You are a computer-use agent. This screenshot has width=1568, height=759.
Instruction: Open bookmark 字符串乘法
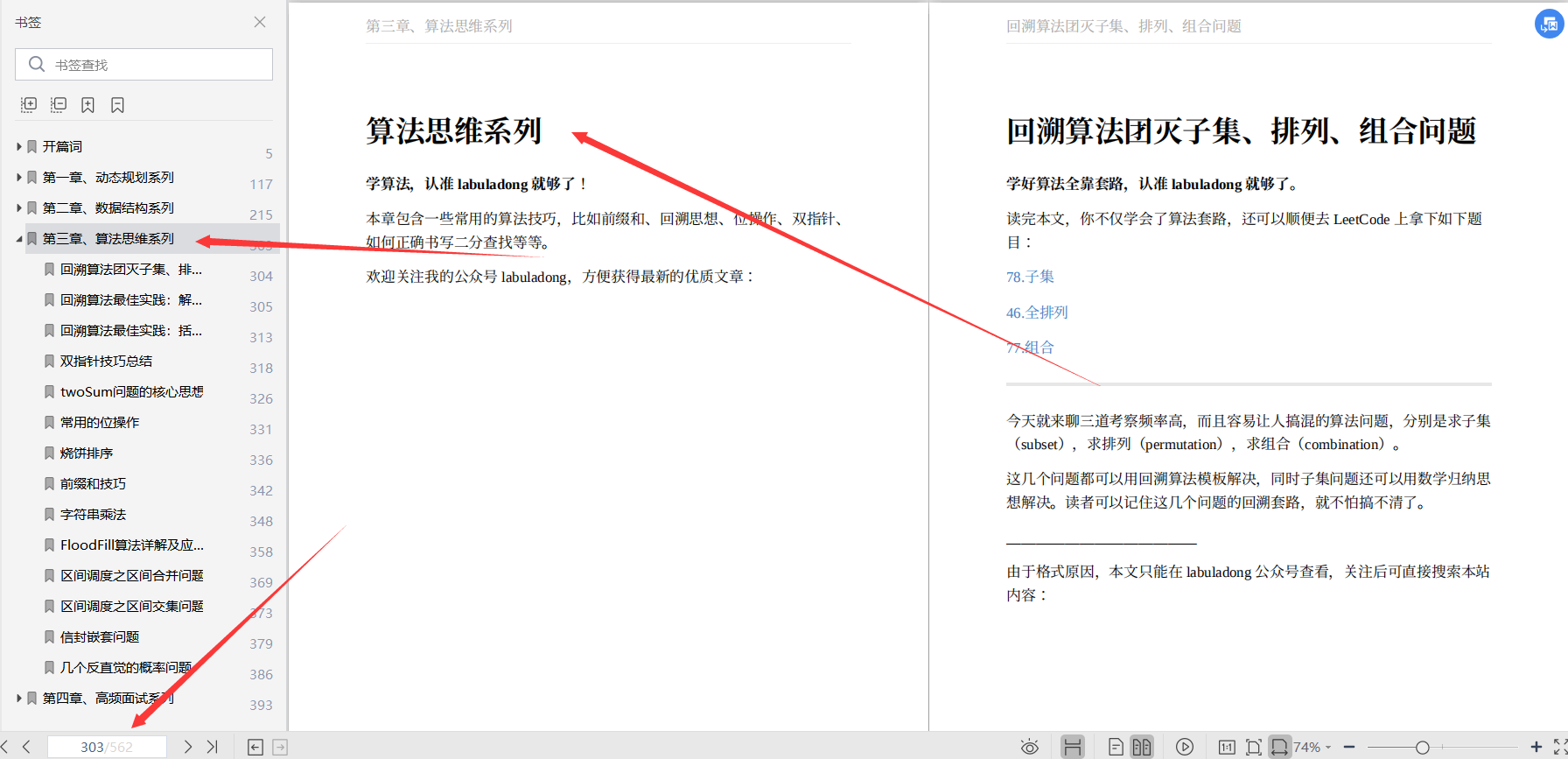click(93, 514)
